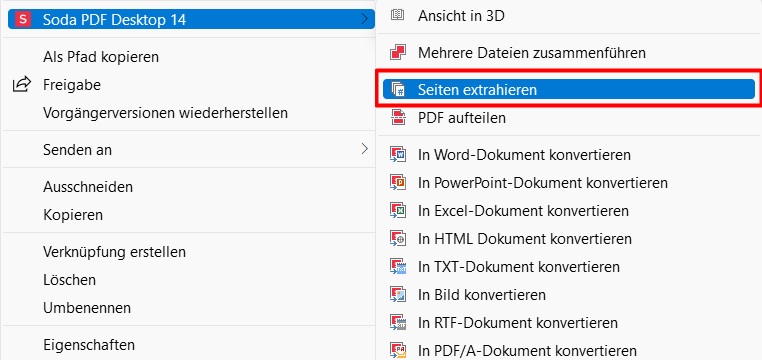Click the Word-Dokument convert icon

click(398, 155)
